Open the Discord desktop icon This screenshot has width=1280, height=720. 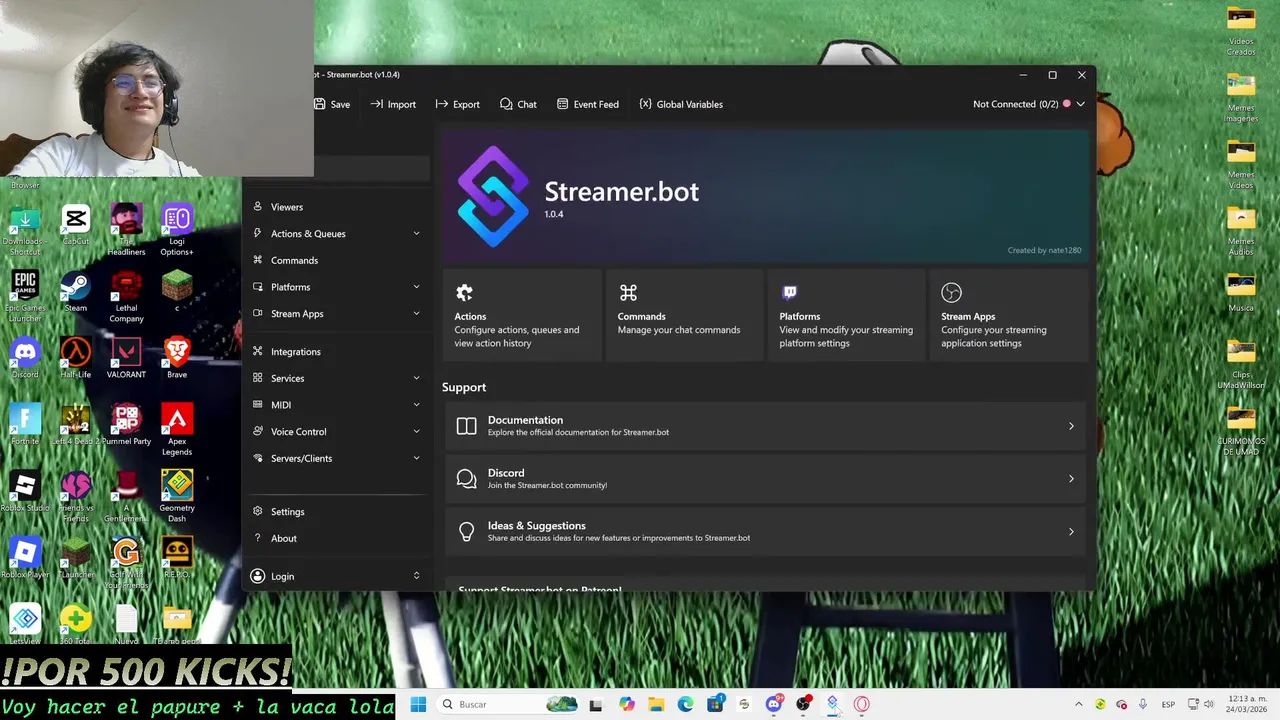click(25, 358)
